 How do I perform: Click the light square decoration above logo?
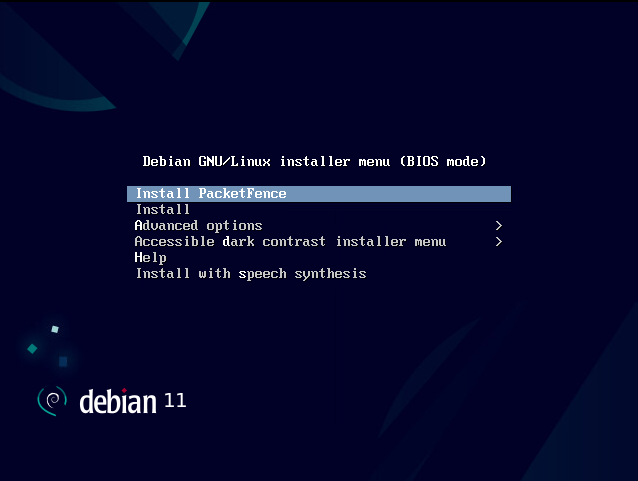tap(55, 329)
